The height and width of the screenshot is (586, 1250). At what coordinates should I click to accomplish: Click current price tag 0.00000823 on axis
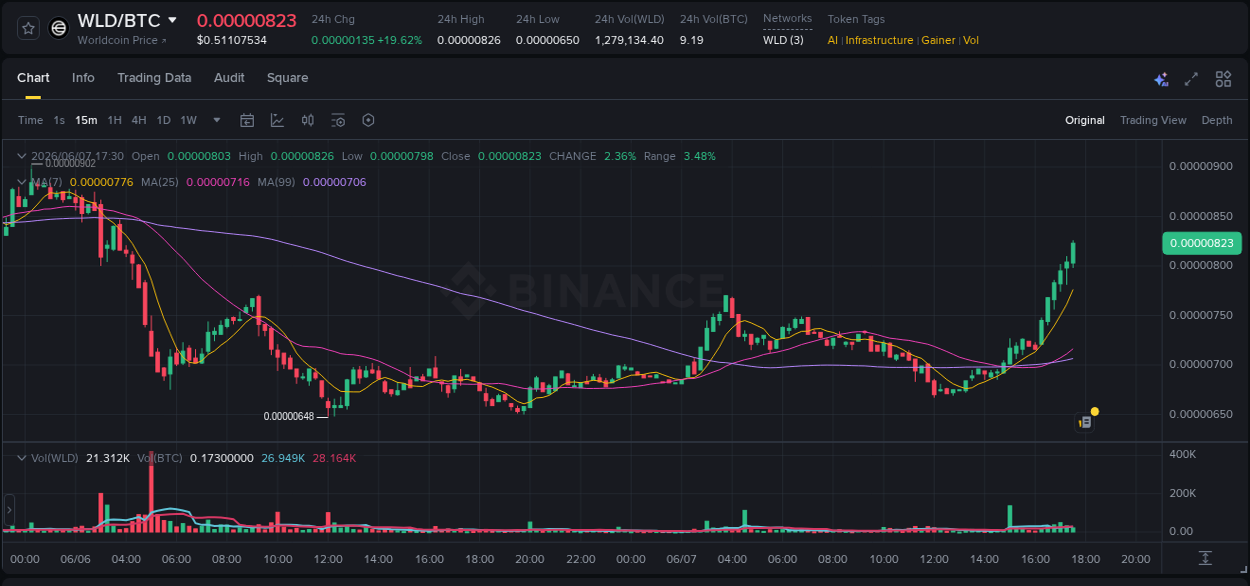click(1201, 243)
